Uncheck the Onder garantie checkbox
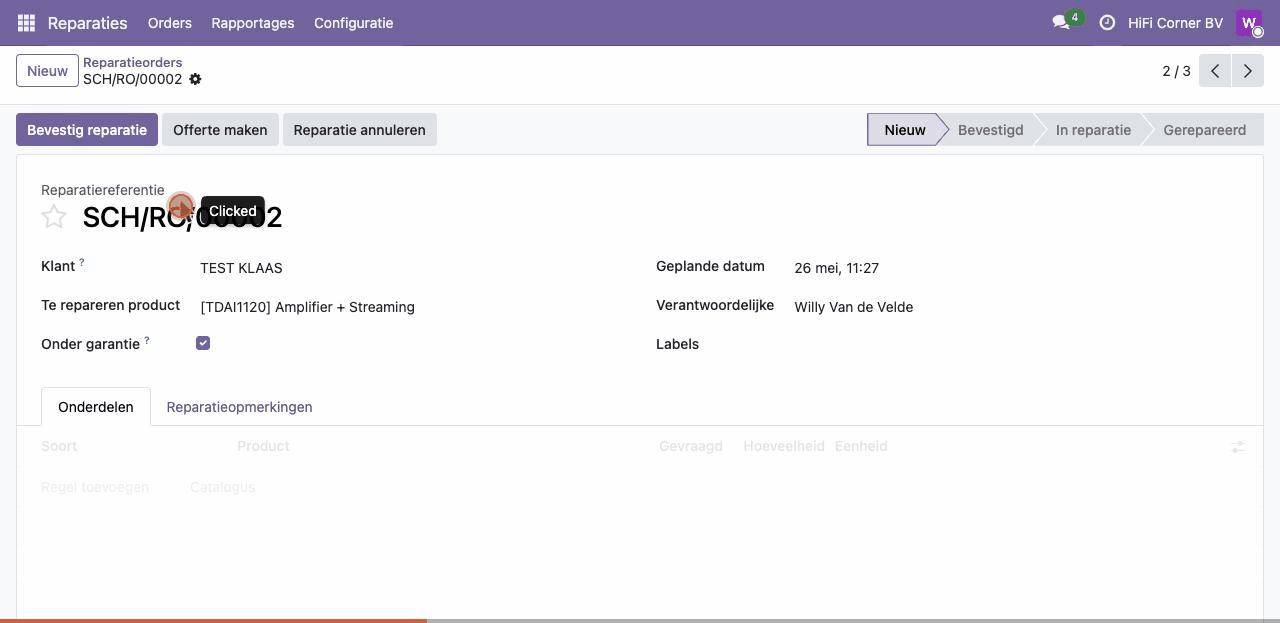The image size is (1280, 623). pos(203,343)
